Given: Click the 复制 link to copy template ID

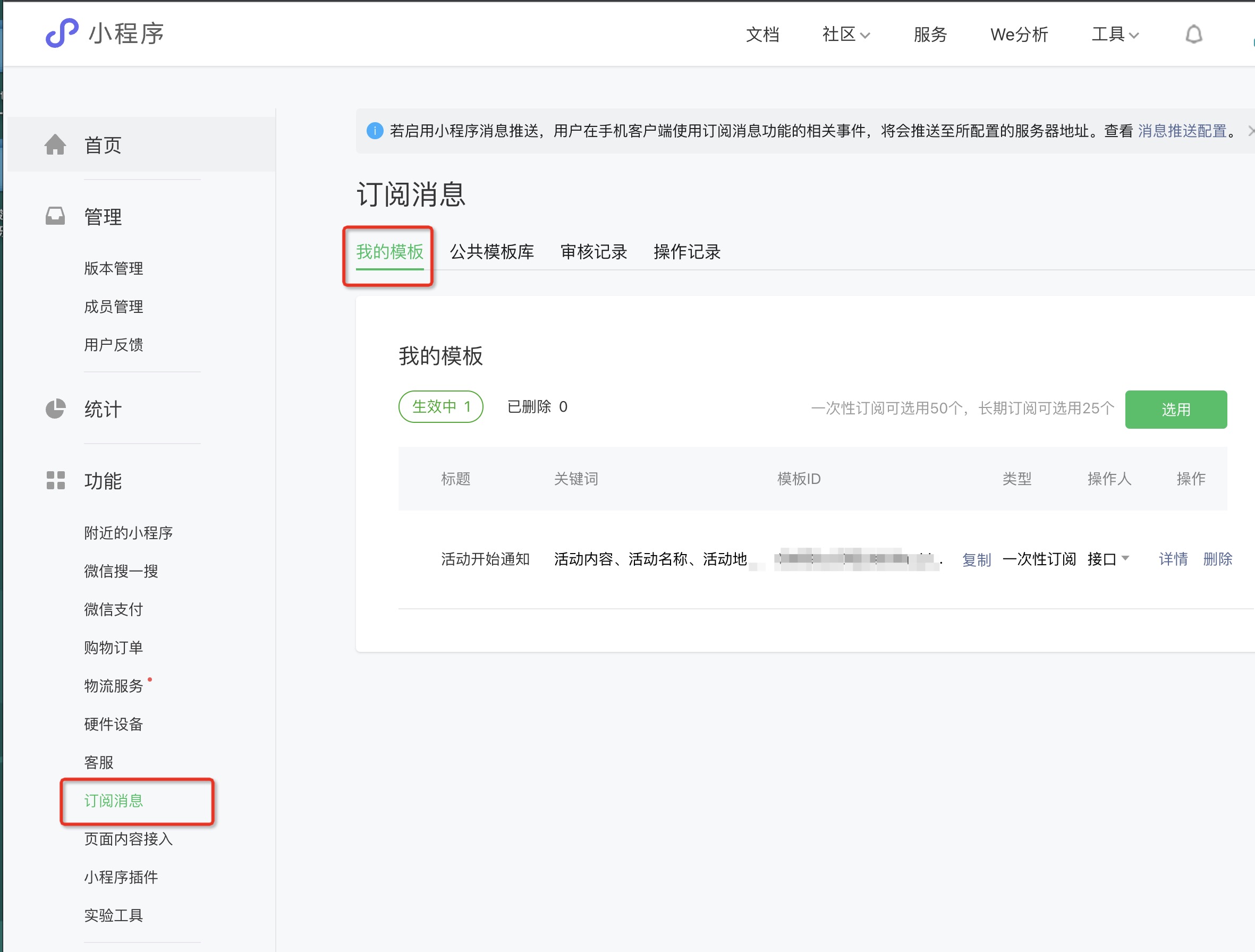Looking at the screenshot, I should click(976, 560).
